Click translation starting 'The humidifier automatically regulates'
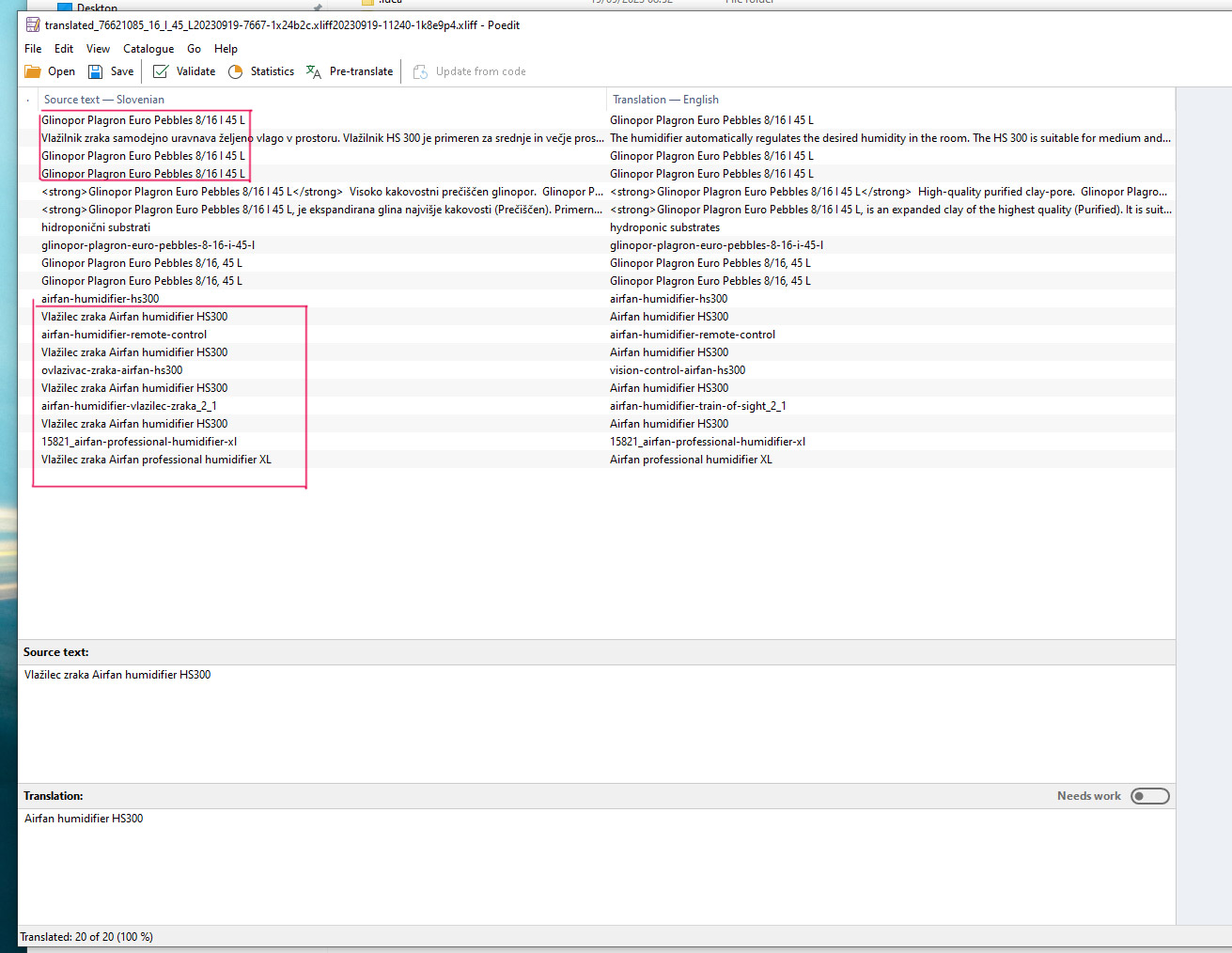1232x953 pixels. tap(890, 138)
